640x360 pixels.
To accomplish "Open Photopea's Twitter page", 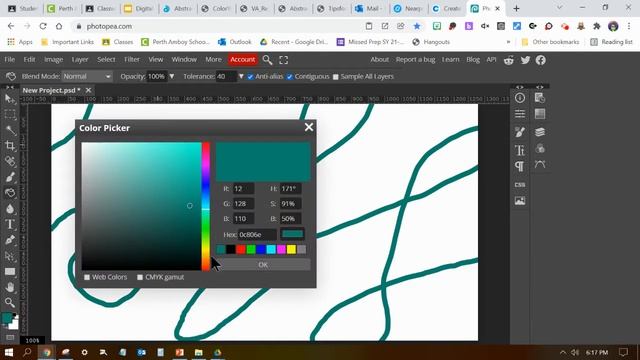I will pyautogui.click(x=525, y=60).
